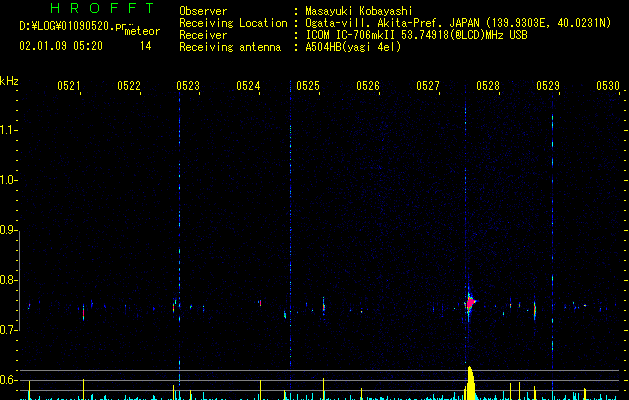Click the 0.7 kHz frequency label
This screenshot has width=629, height=400.
[x=8, y=330]
